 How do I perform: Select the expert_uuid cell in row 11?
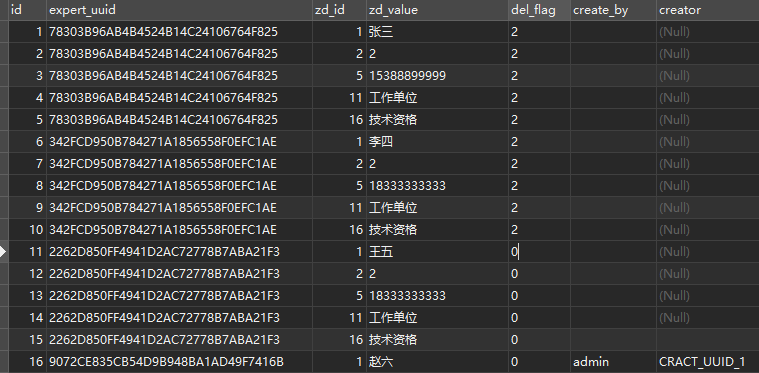(x=179, y=252)
